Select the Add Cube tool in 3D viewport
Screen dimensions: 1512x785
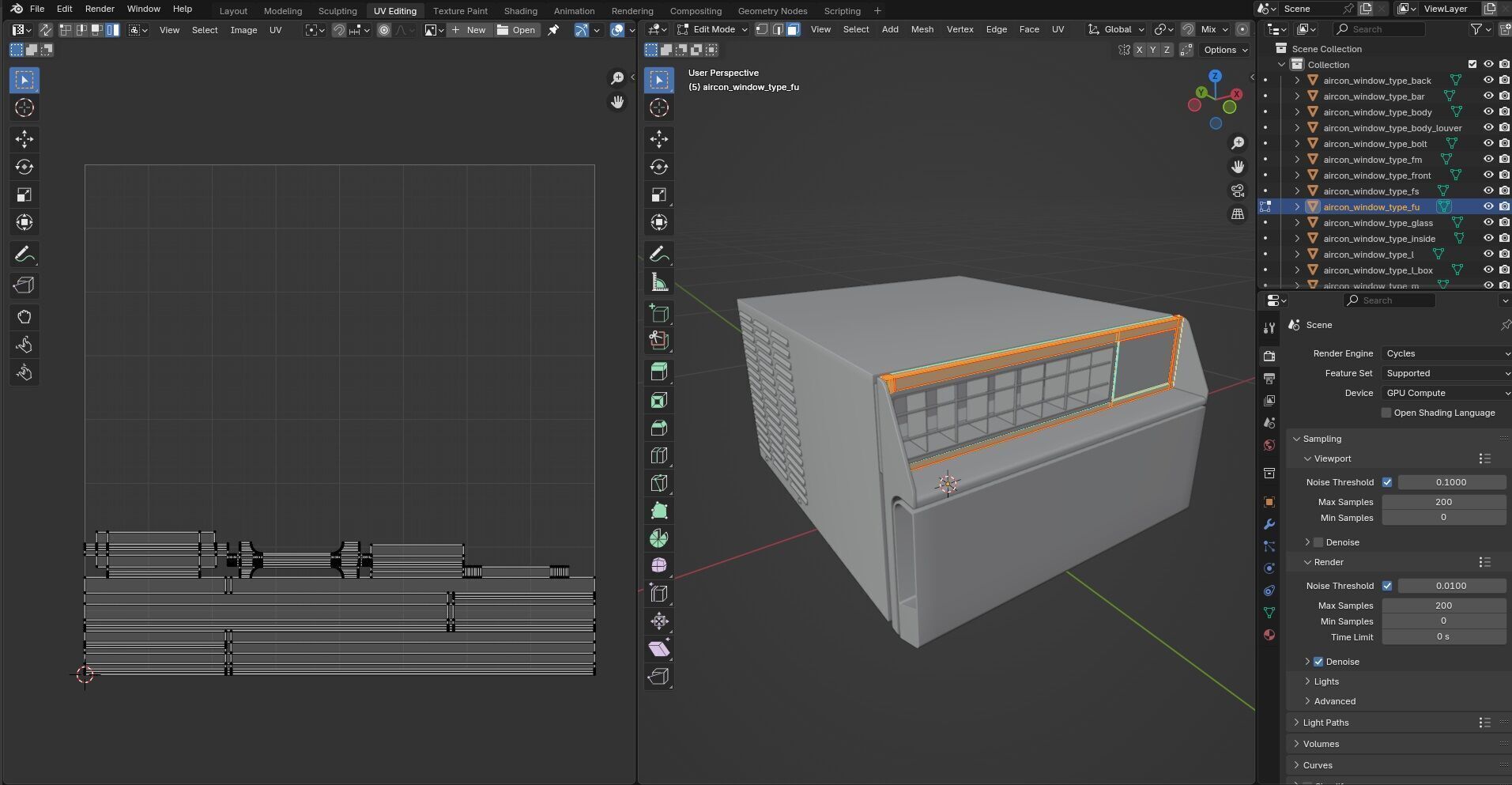coord(659,313)
